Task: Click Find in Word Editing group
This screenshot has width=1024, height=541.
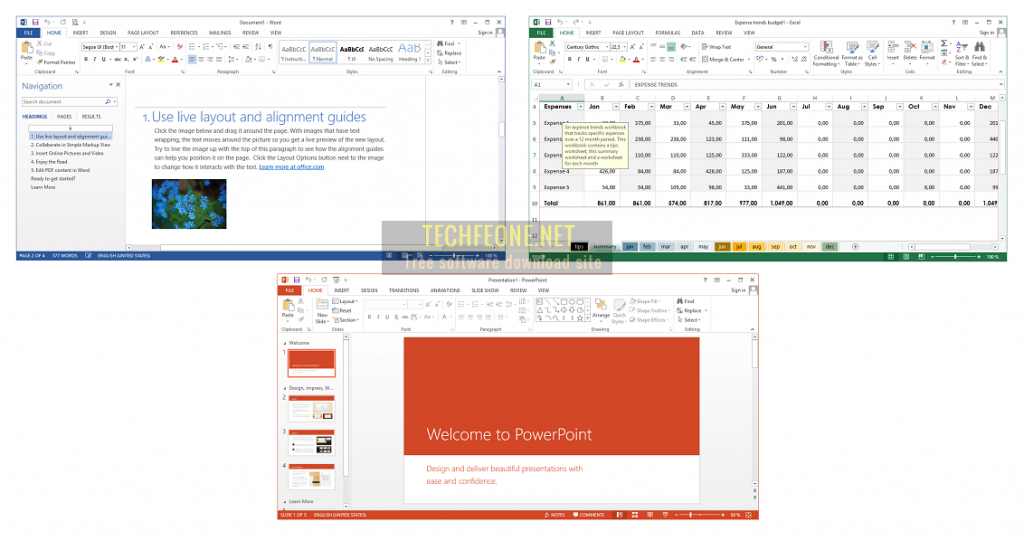Action: (x=449, y=44)
